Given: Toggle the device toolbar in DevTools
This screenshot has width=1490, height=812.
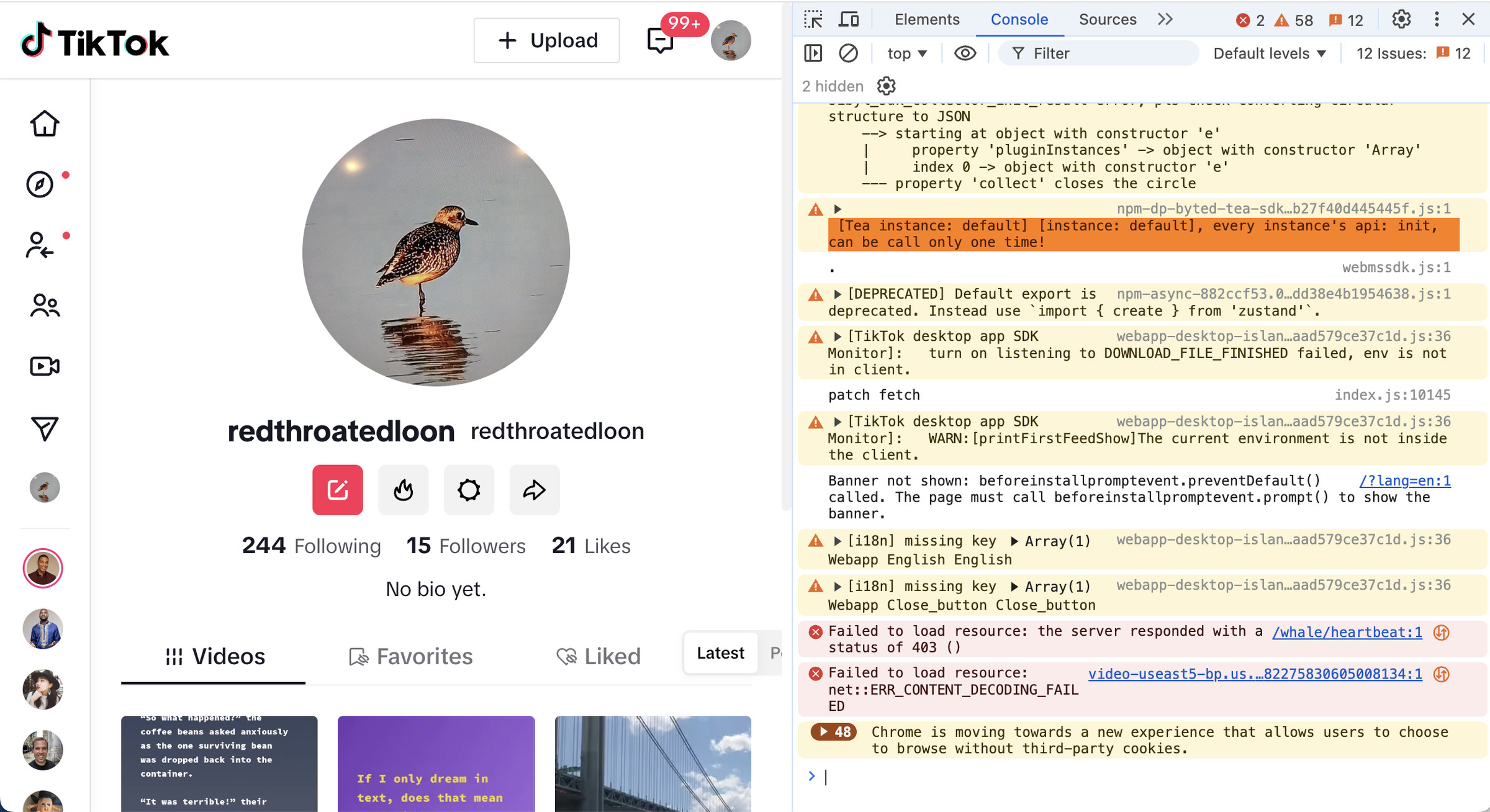Looking at the screenshot, I should click(848, 19).
